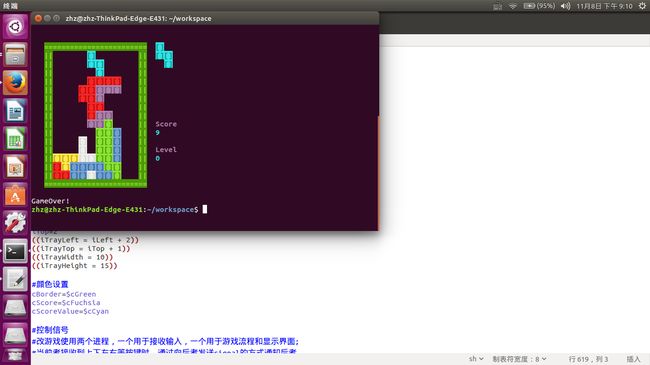Open the Files manager from the launcher
Image resolution: width=650 pixels, height=365 pixels.
(15, 54)
